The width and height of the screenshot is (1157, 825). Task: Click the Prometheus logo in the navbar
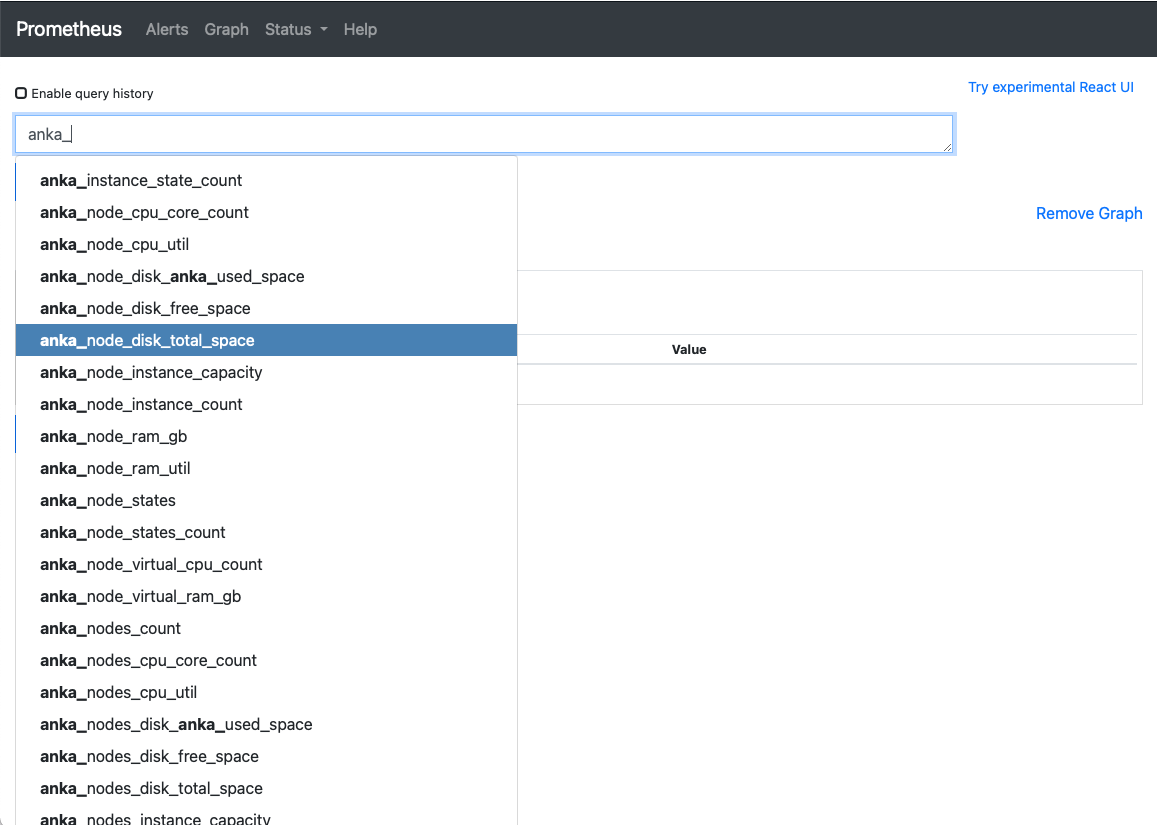pyautogui.click(x=68, y=29)
